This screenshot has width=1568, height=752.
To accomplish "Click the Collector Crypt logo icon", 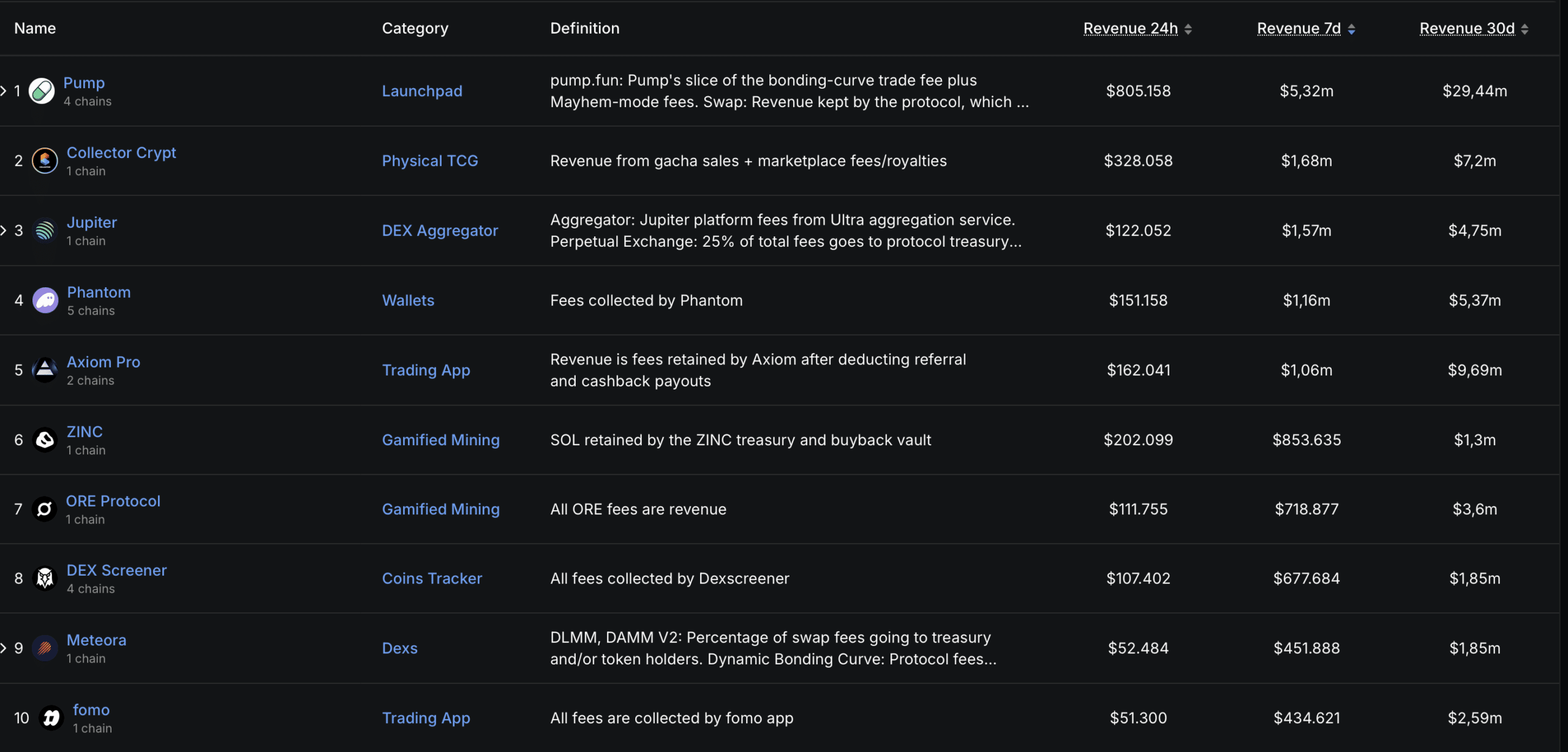I will (45, 161).
